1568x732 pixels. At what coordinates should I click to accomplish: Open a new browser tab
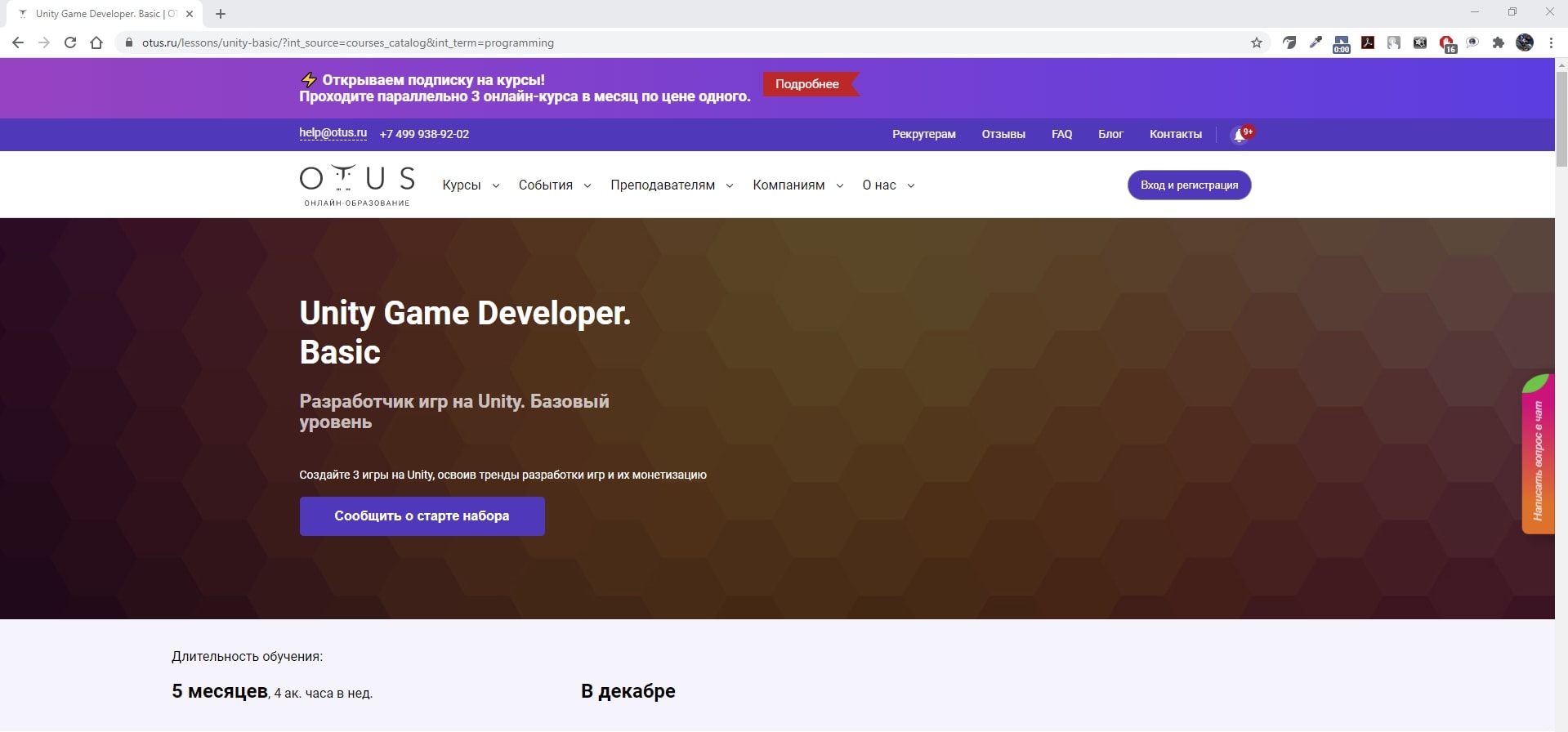point(221,14)
